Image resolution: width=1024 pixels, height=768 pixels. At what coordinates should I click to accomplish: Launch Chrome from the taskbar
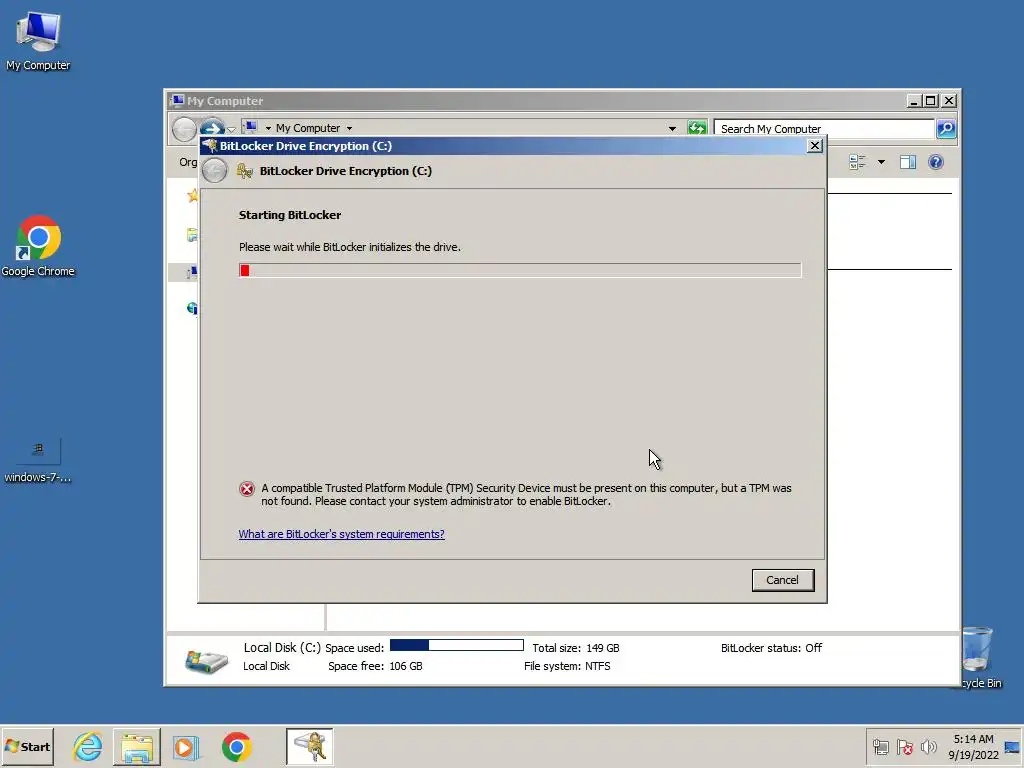[x=236, y=746]
